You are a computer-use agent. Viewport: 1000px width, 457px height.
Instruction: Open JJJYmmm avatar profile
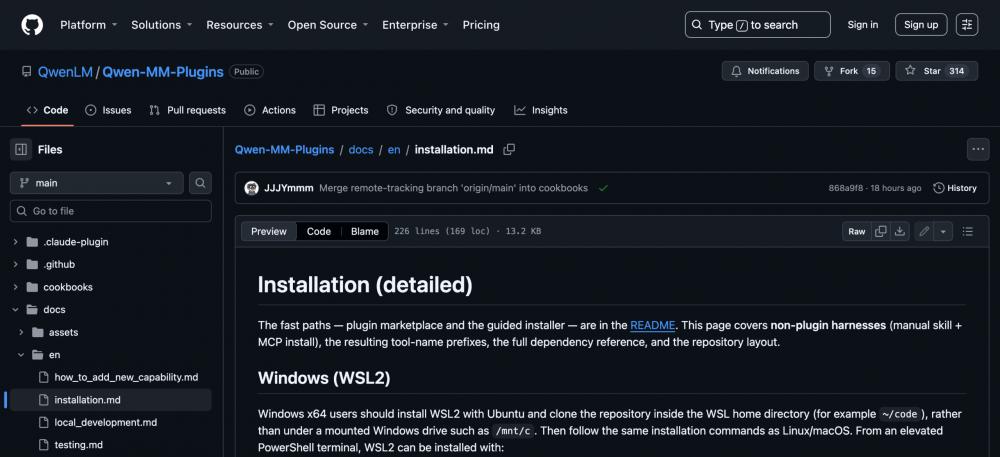pyautogui.click(x=251, y=188)
